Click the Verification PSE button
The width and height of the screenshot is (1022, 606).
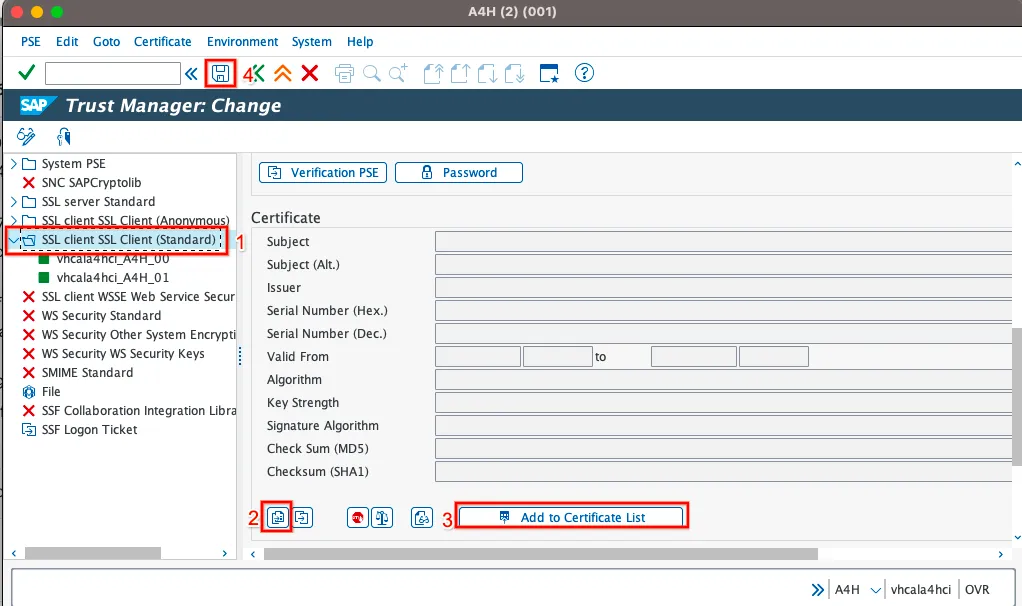[323, 173]
